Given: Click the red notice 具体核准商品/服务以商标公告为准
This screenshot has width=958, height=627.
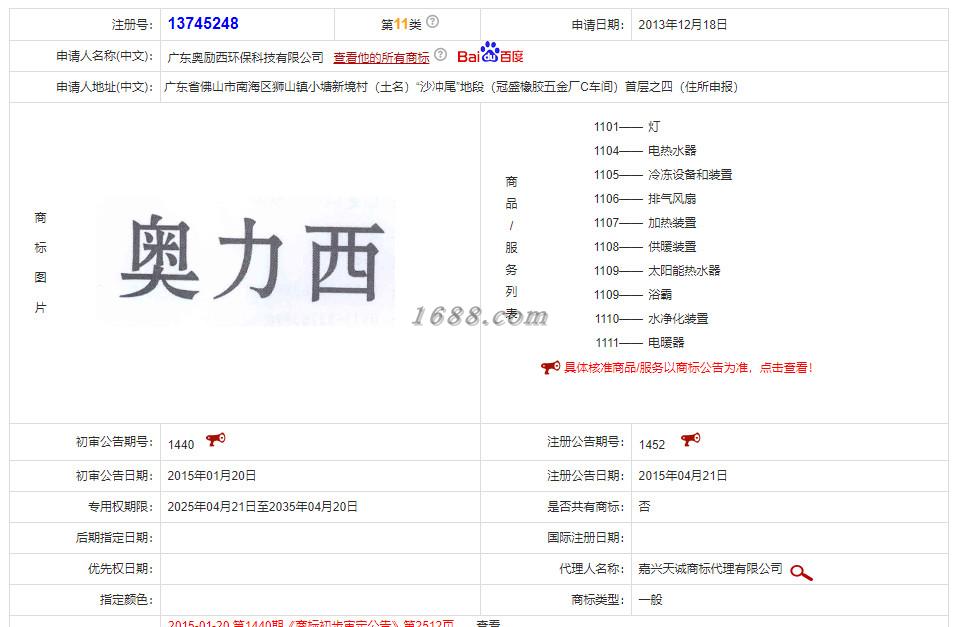Looking at the screenshot, I should [x=688, y=368].
